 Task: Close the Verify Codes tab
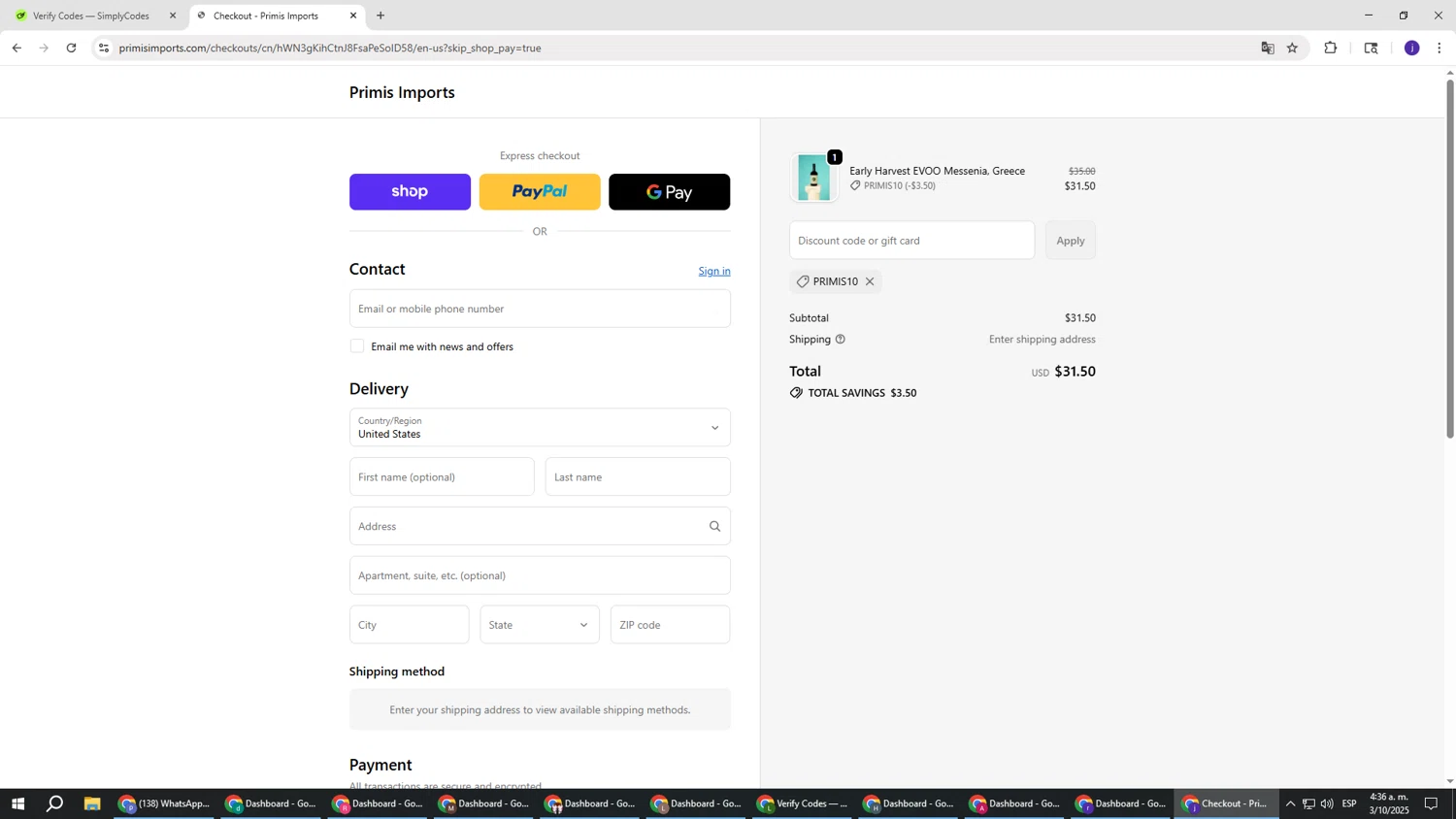tap(173, 16)
